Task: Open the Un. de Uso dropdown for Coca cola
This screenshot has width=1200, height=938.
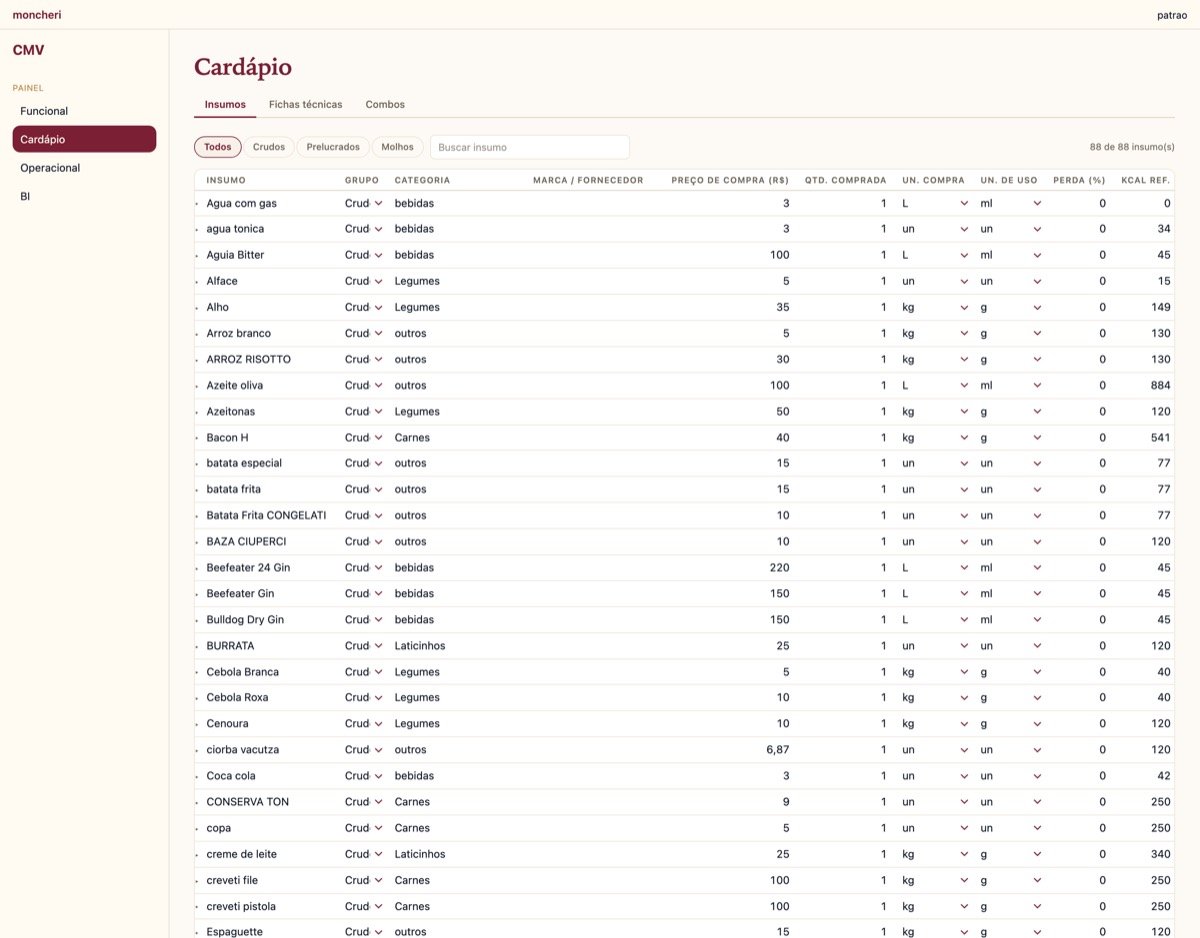Action: point(1011,776)
